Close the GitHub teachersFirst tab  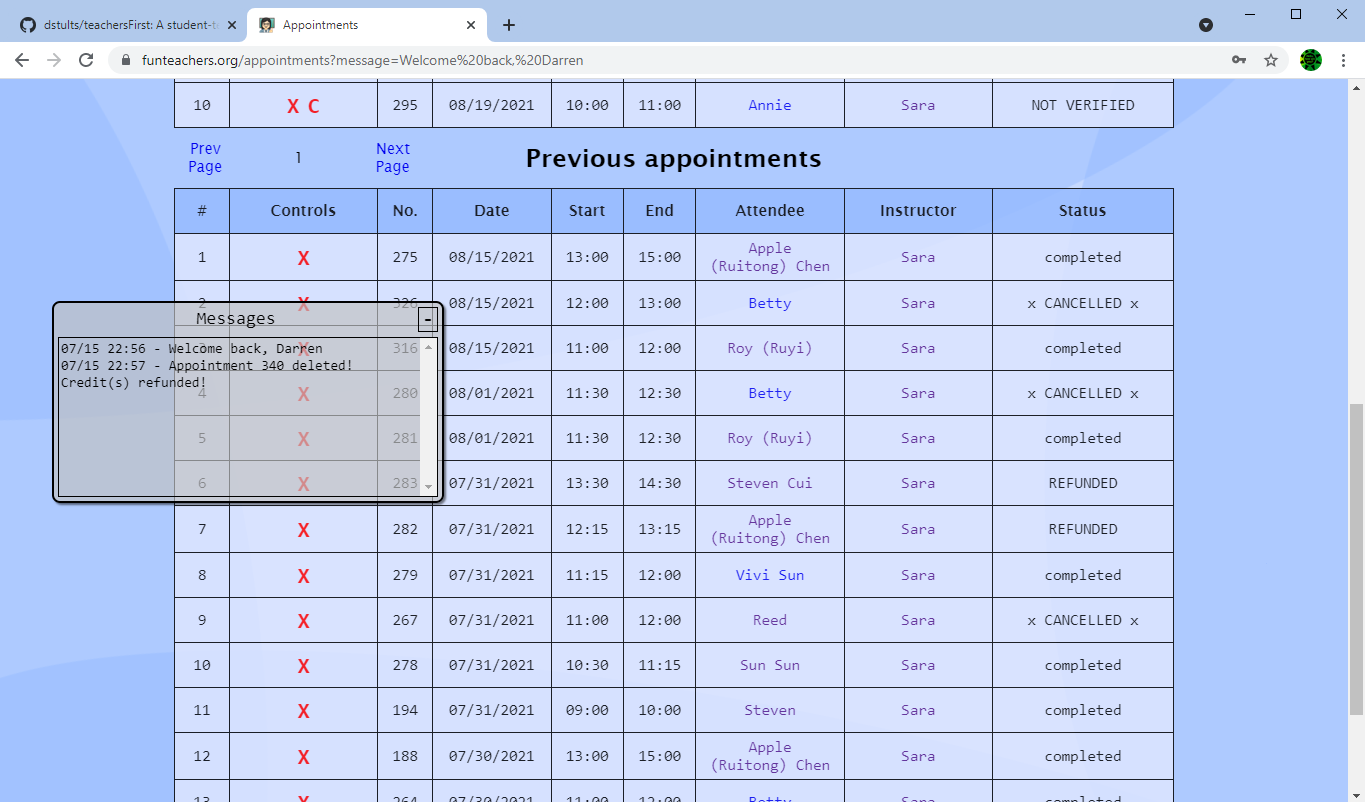tap(232, 25)
